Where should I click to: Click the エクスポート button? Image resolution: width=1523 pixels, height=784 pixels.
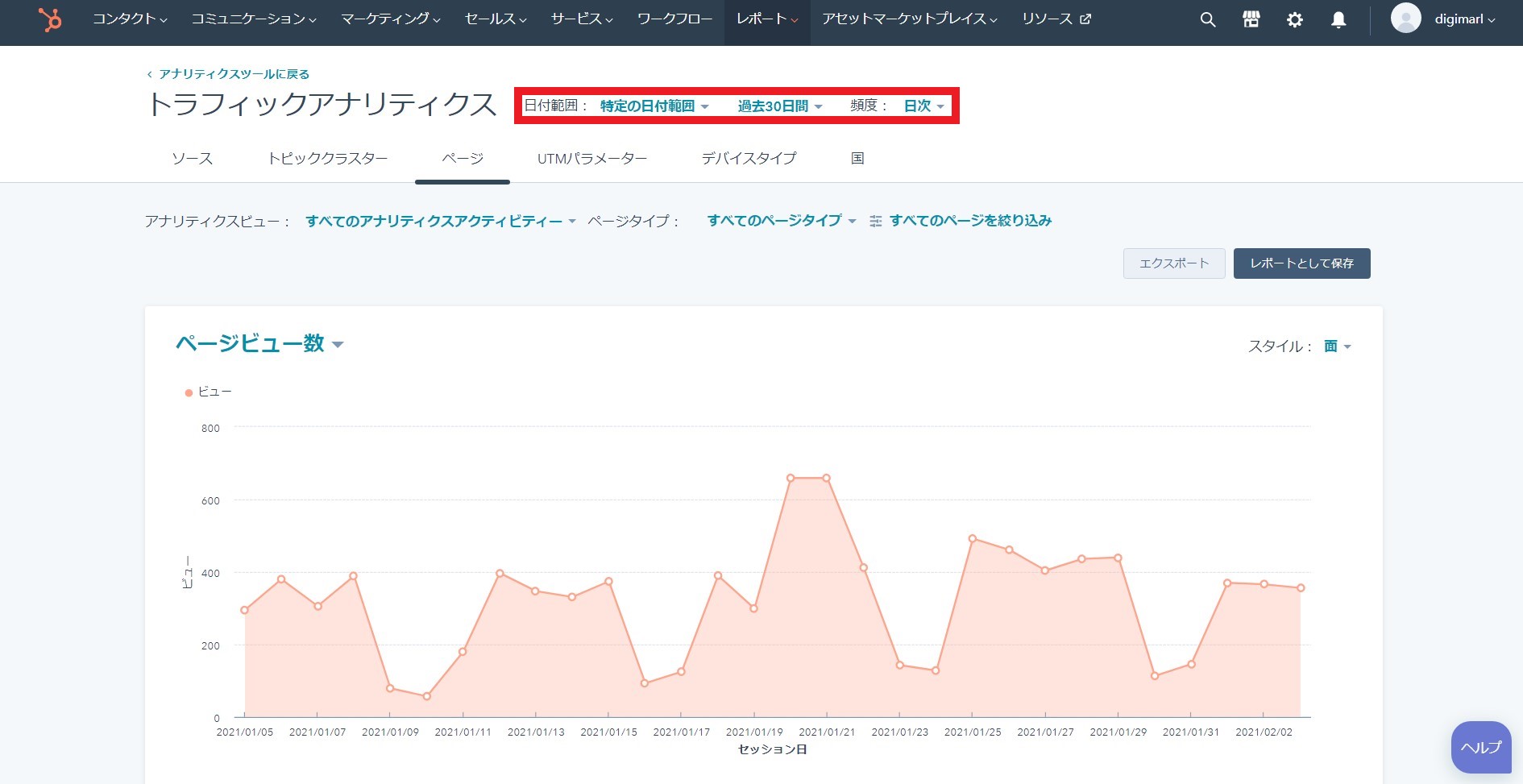click(1174, 263)
